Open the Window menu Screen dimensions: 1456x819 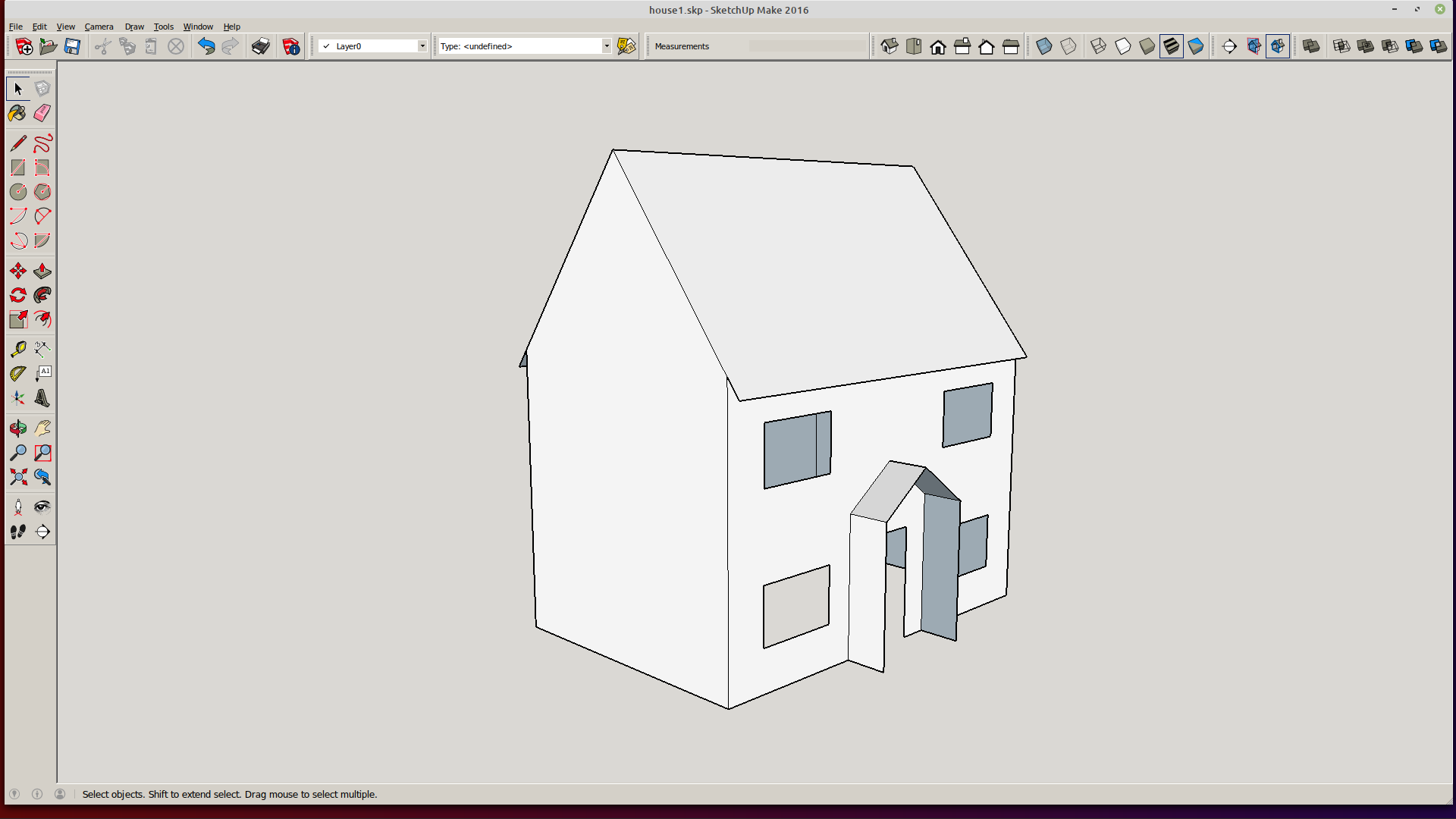point(198,27)
